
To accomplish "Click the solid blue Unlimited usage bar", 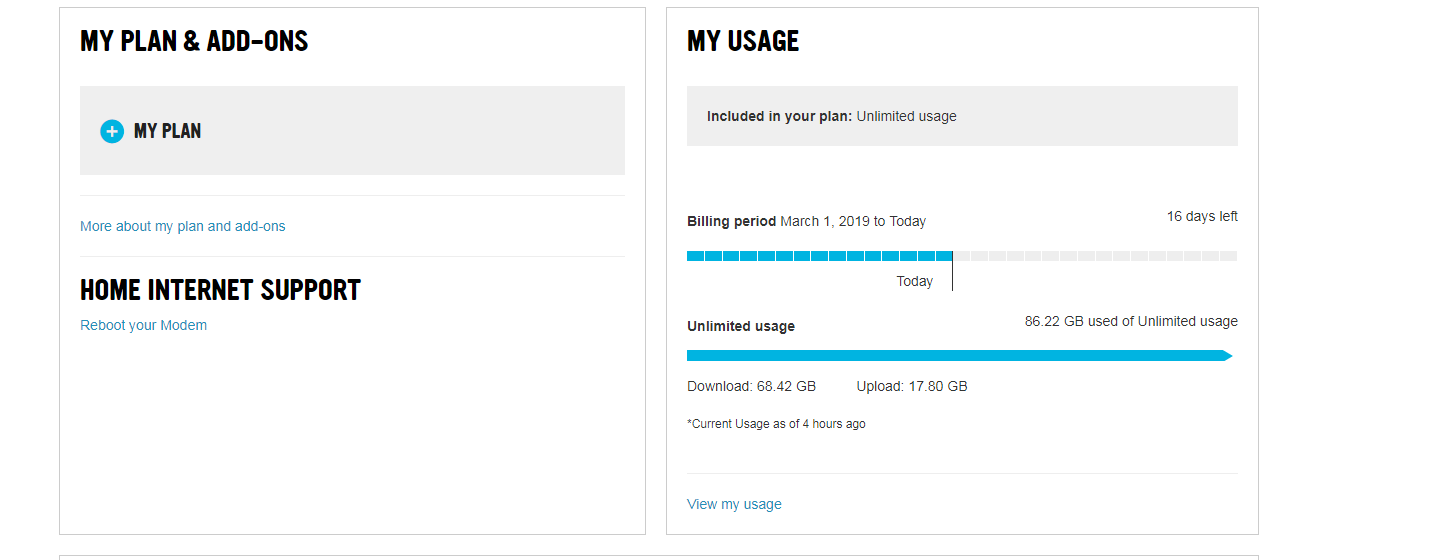I will point(950,355).
